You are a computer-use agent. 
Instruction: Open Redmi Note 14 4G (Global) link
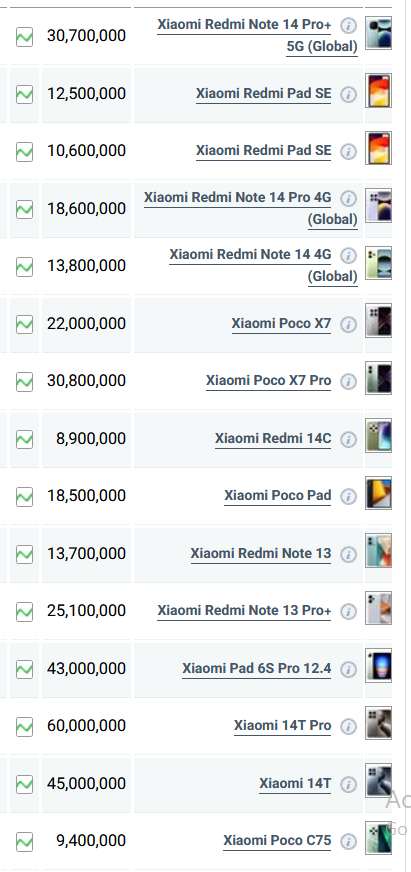(264, 265)
